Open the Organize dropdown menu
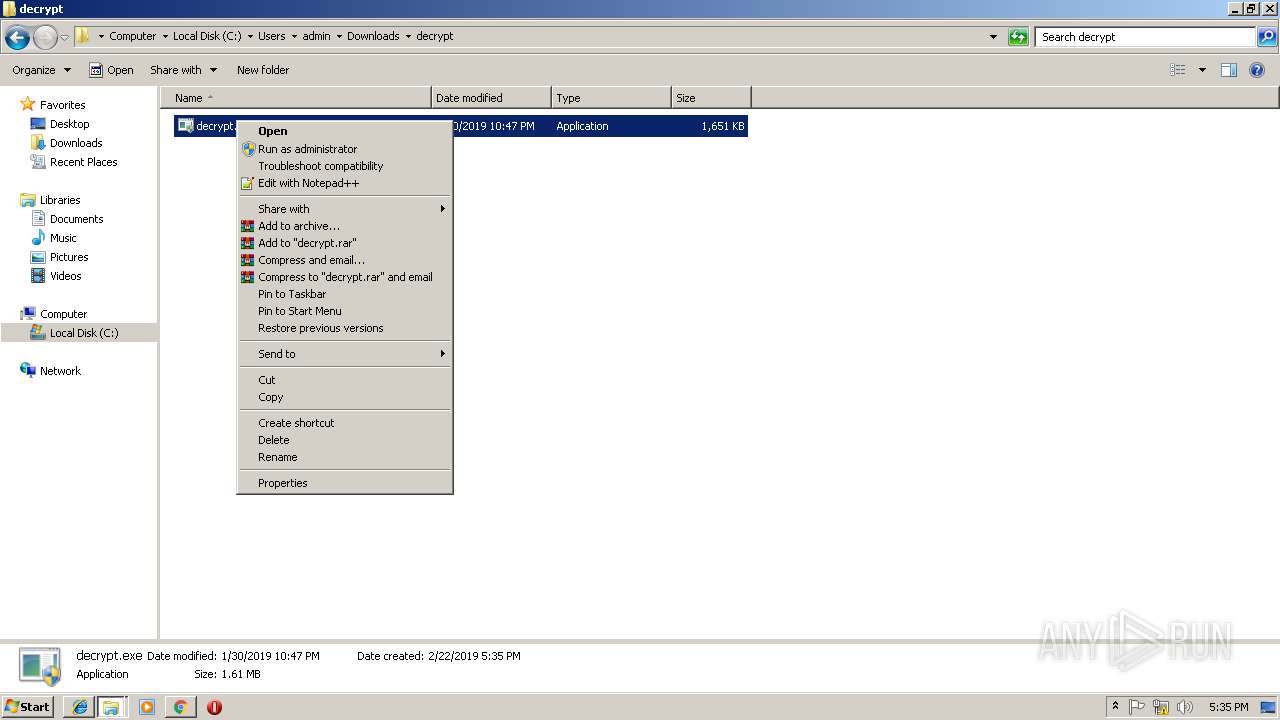1280x720 pixels. coord(41,70)
